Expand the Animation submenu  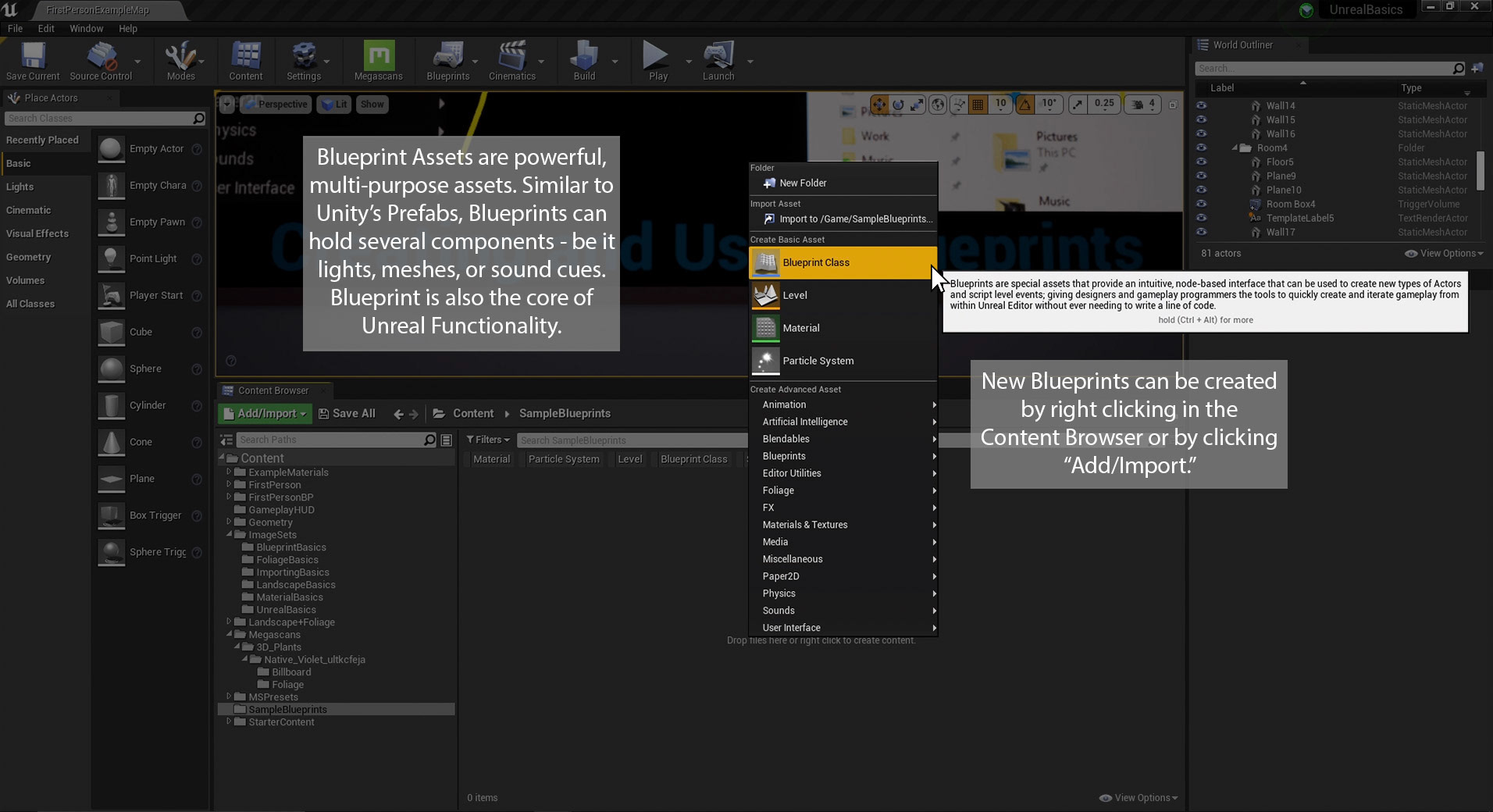pos(843,404)
